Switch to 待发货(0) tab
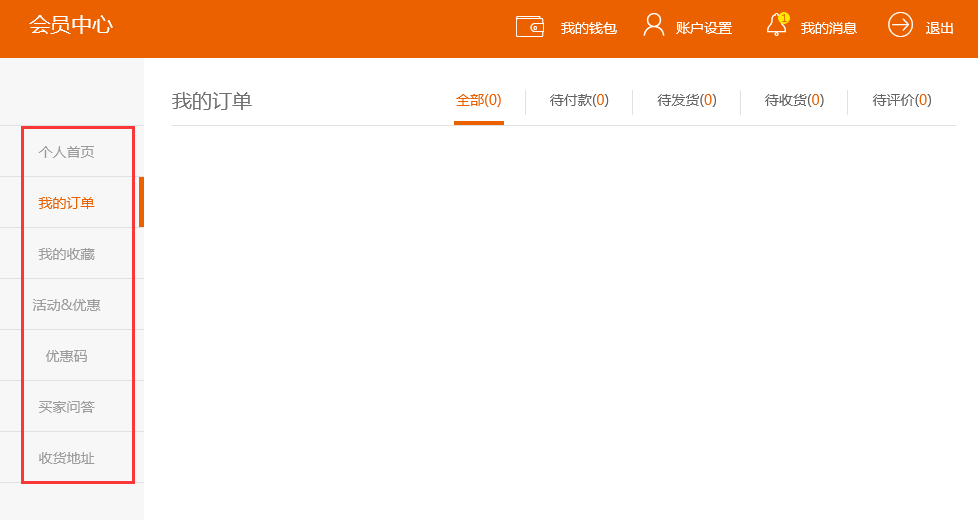The image size is (978, 520). point(686,100)
